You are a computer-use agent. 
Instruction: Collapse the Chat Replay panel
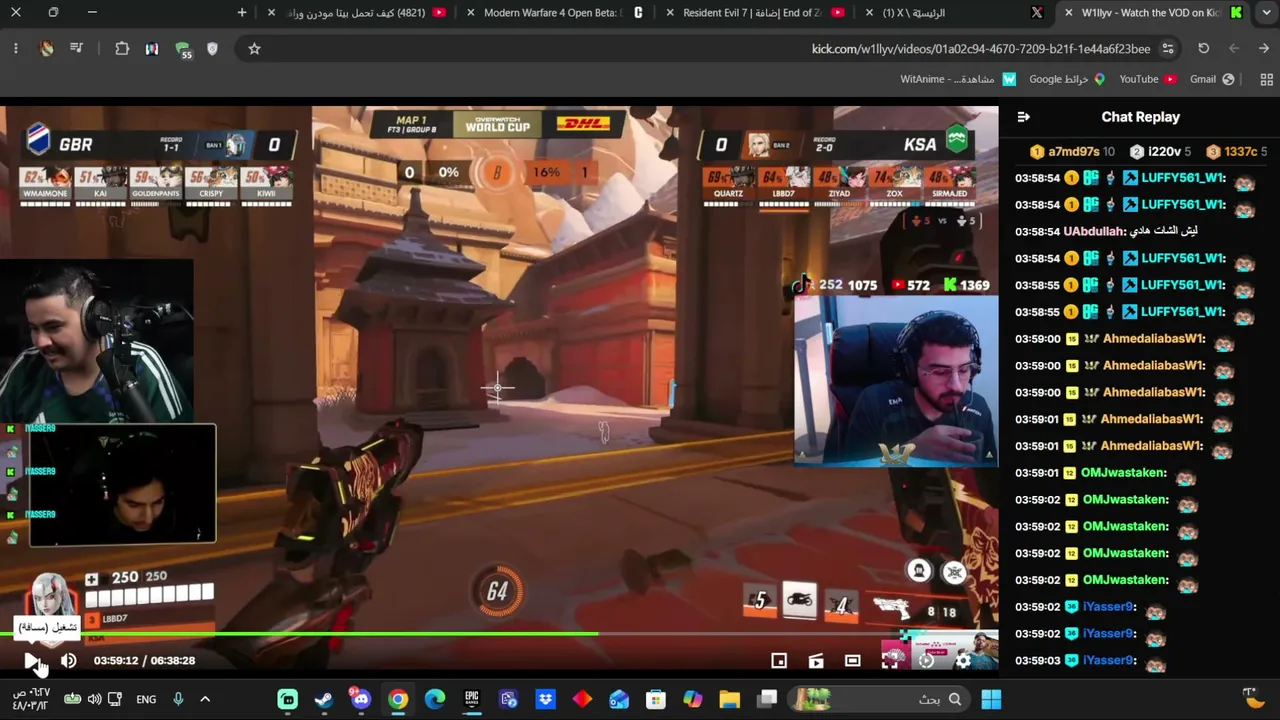(x=1023, y=117)
